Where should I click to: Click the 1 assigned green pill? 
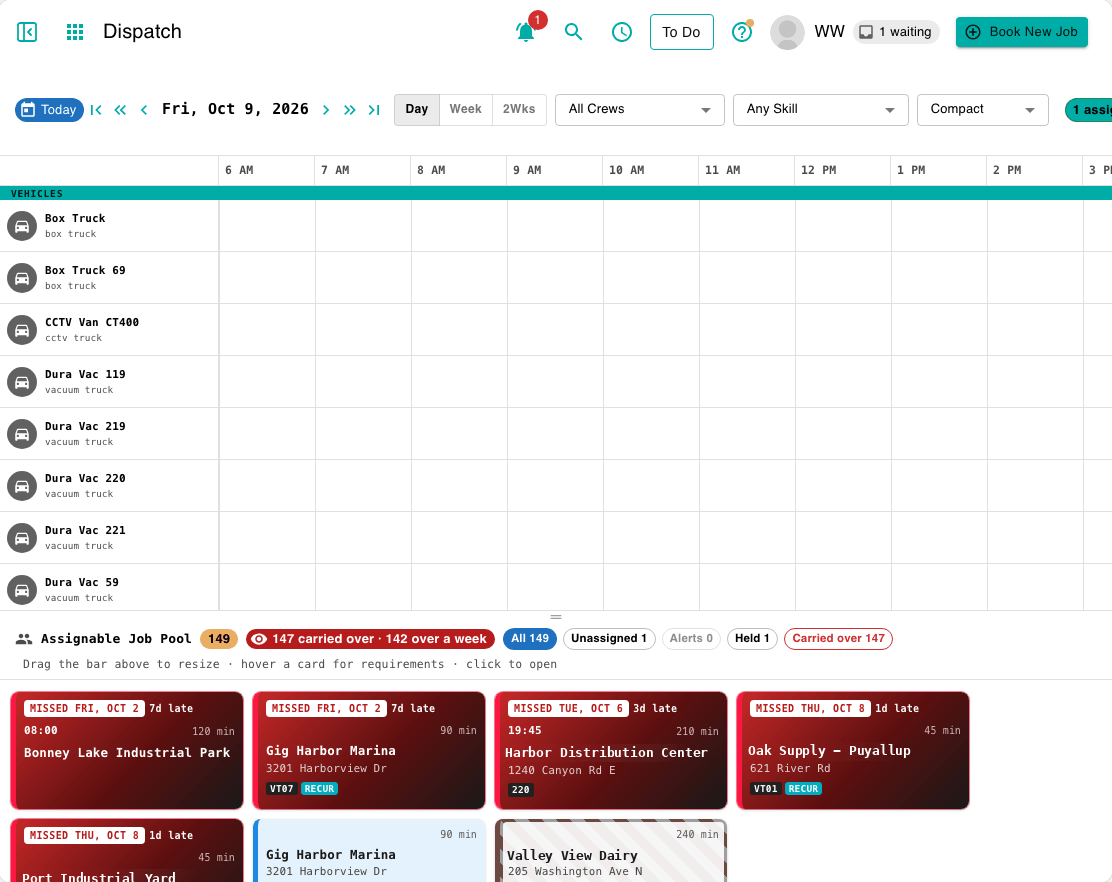(1089, 110)
